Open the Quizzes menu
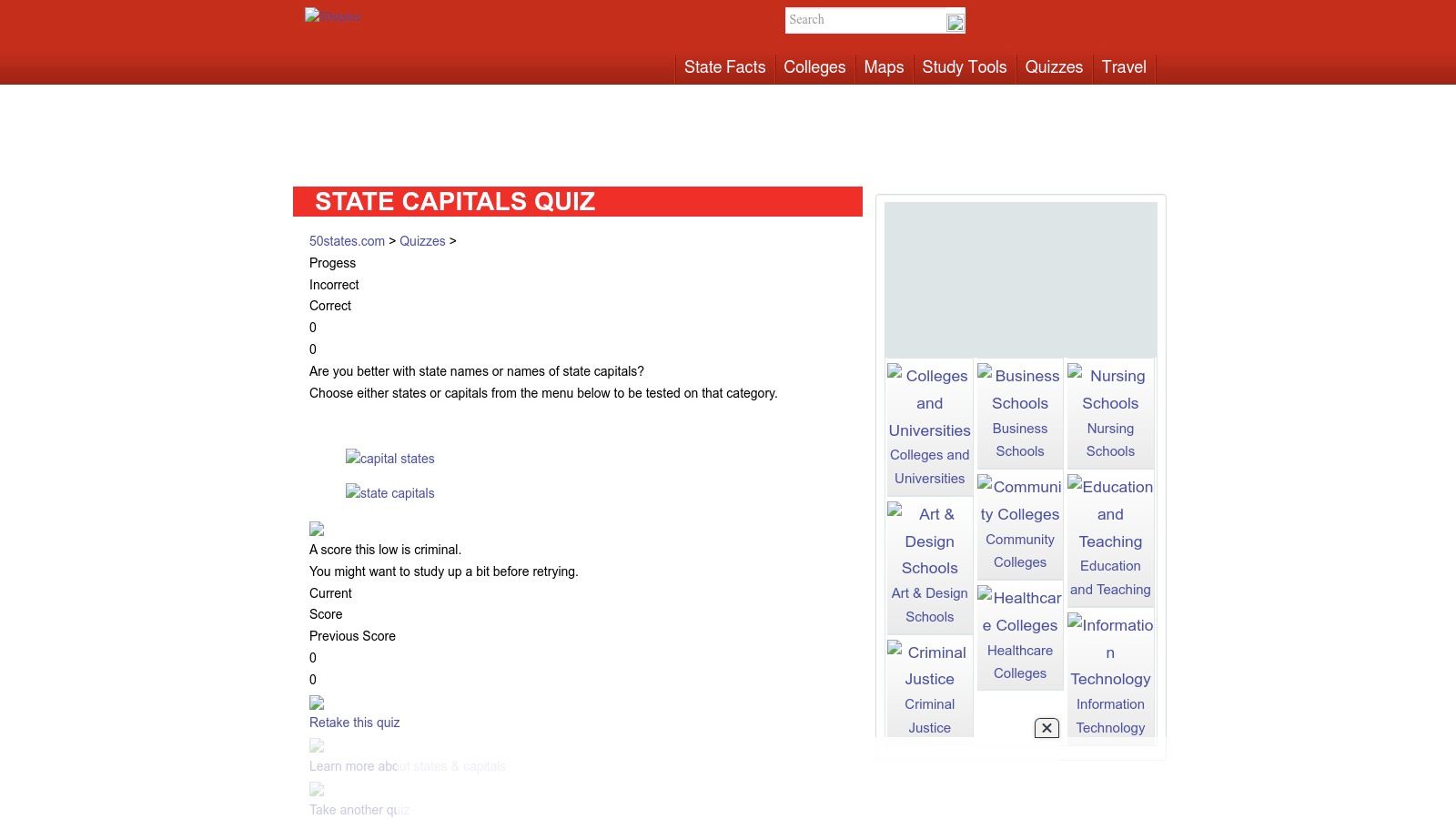 click(1054, 67)
